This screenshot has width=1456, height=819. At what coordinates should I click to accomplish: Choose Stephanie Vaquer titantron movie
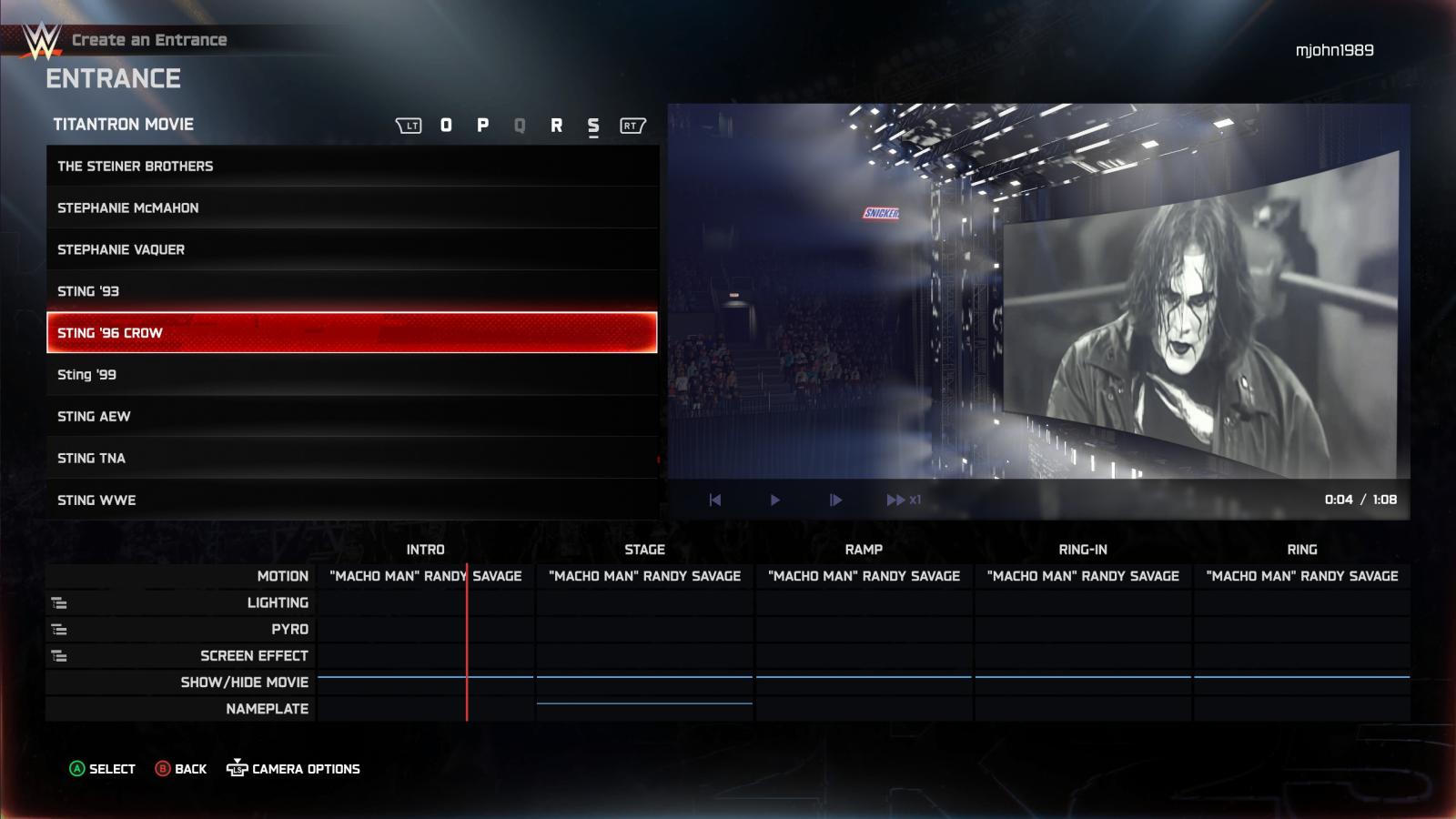click(x=352, y=249)
